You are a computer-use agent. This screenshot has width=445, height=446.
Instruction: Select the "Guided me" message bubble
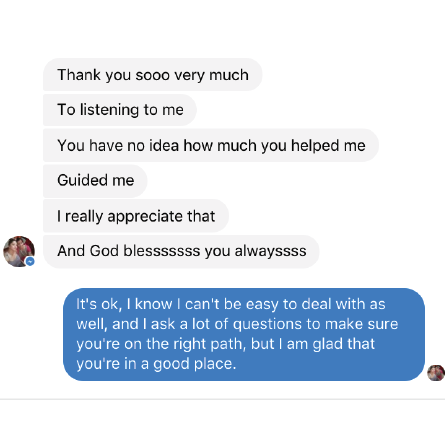[x=95, y=180]
